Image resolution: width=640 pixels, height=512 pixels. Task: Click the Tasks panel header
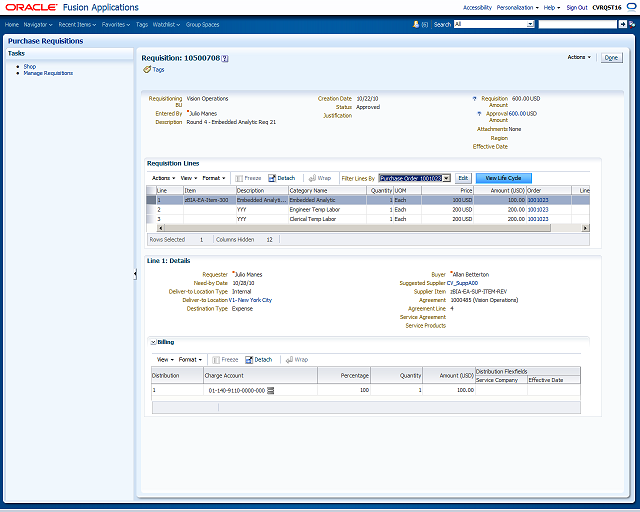[69, 53]
